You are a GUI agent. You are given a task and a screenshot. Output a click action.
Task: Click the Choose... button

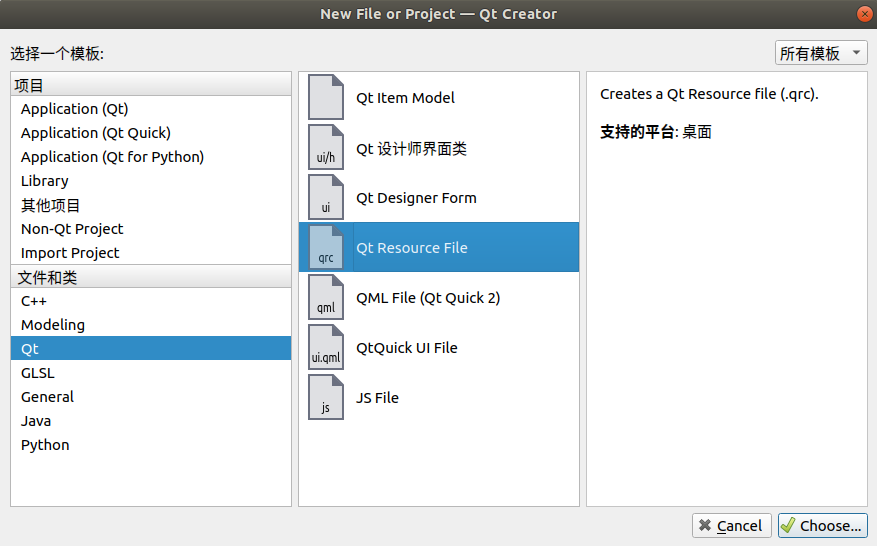(822, 525)
